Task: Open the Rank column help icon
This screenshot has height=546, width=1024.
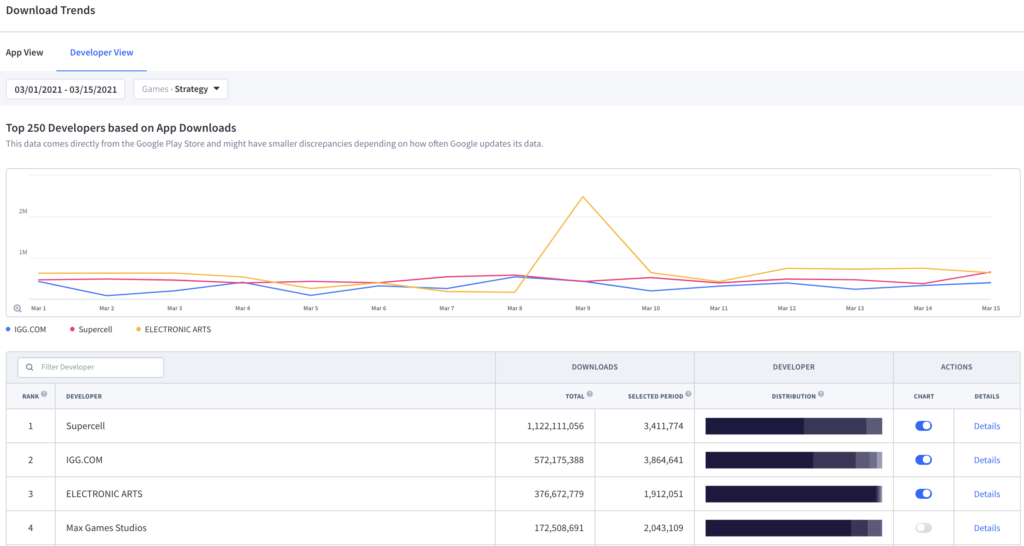Action: [x=44, y=394]
